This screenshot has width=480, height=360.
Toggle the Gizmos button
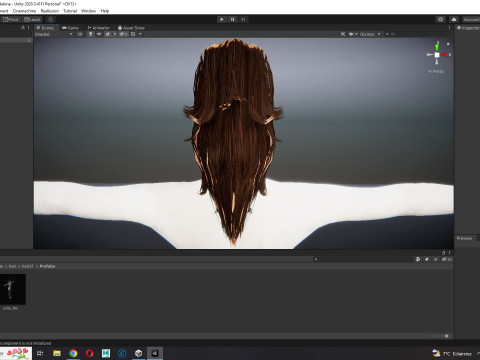367,34
